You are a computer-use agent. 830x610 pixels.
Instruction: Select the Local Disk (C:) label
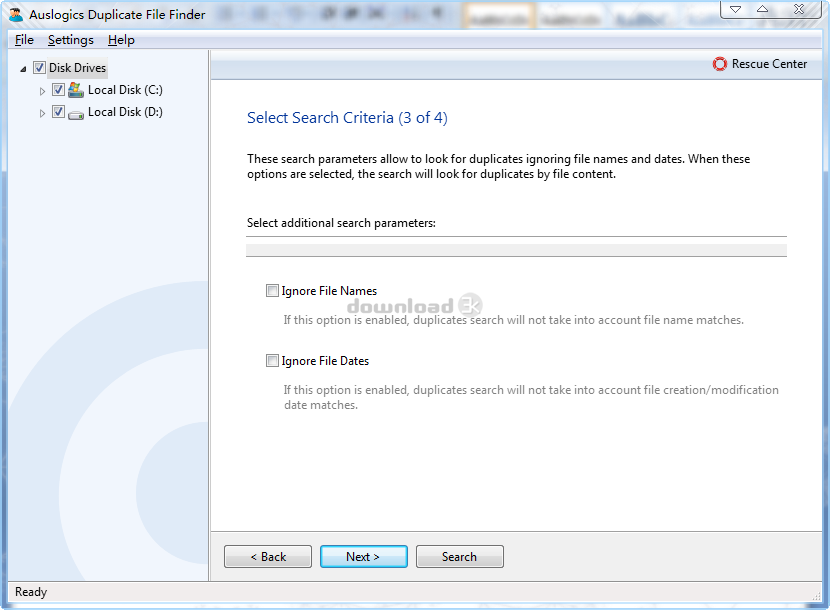click(x=125, y=90)
